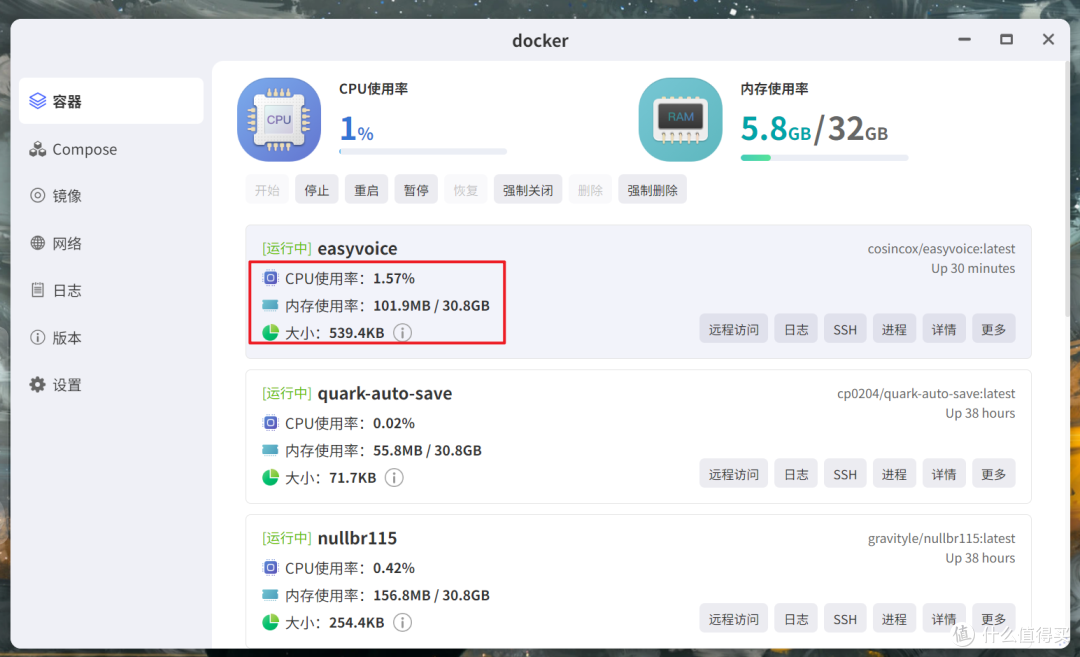Open 日志 button in easyvoice card
This screenshot has height=657, width=1080.
(796, 329)
